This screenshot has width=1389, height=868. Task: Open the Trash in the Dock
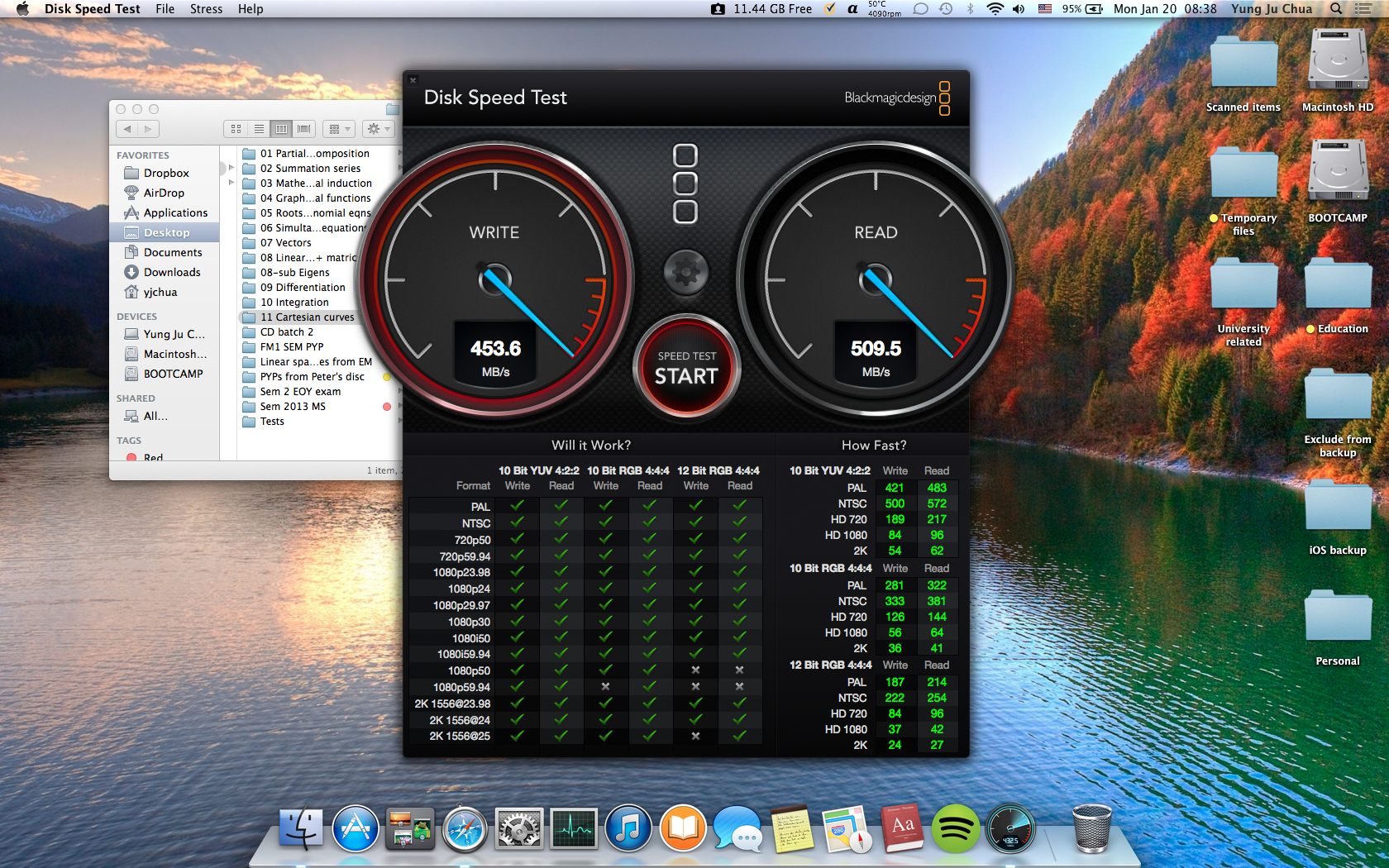[x=1091, y=828]
